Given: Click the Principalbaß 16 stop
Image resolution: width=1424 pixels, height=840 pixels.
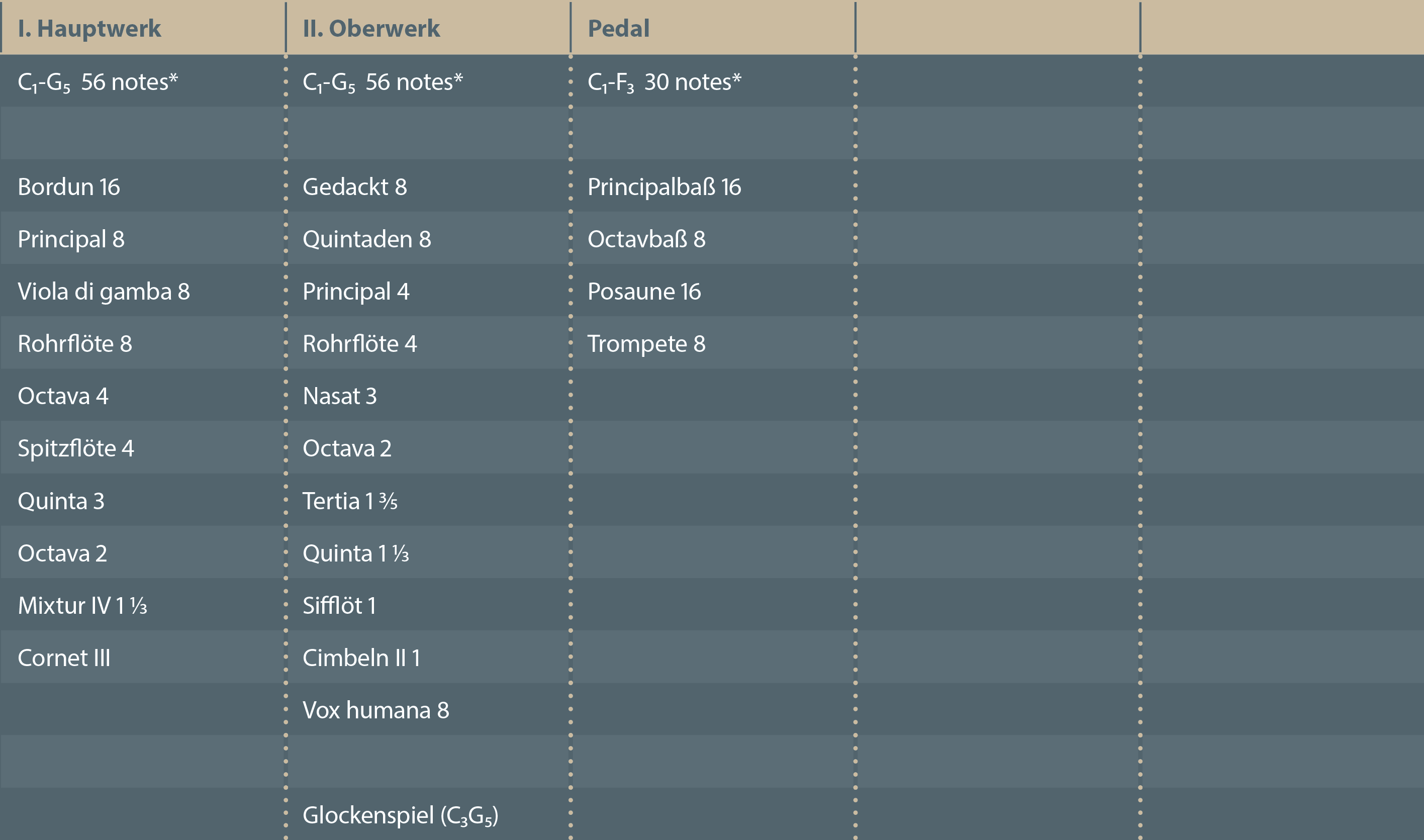Looking at the screenshot, I should tap(664, 187).
